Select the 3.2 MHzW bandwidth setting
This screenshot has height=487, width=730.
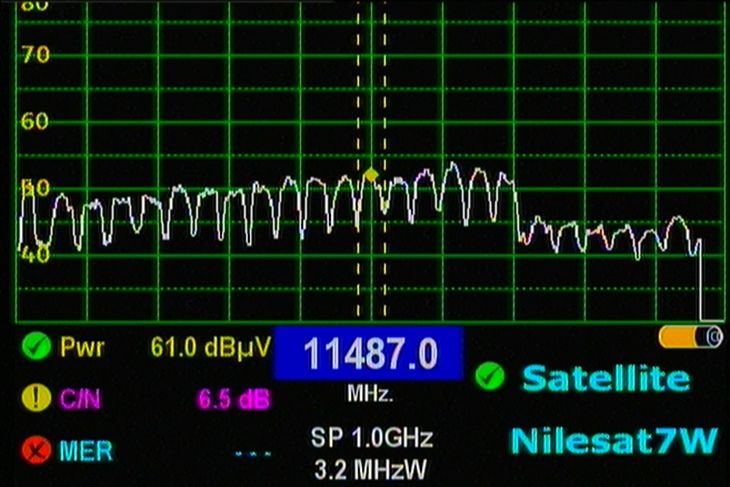click(x=369, y=466)
